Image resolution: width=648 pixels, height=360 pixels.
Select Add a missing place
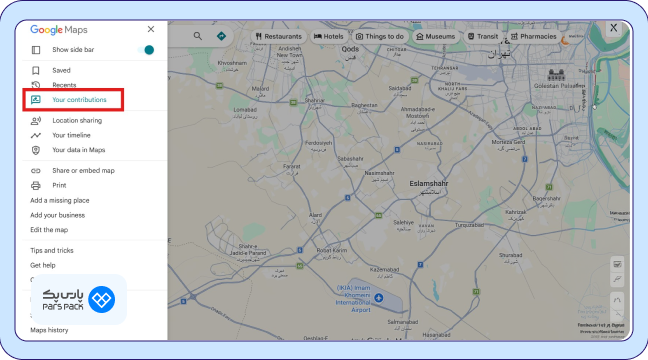(x=60, y=200)
